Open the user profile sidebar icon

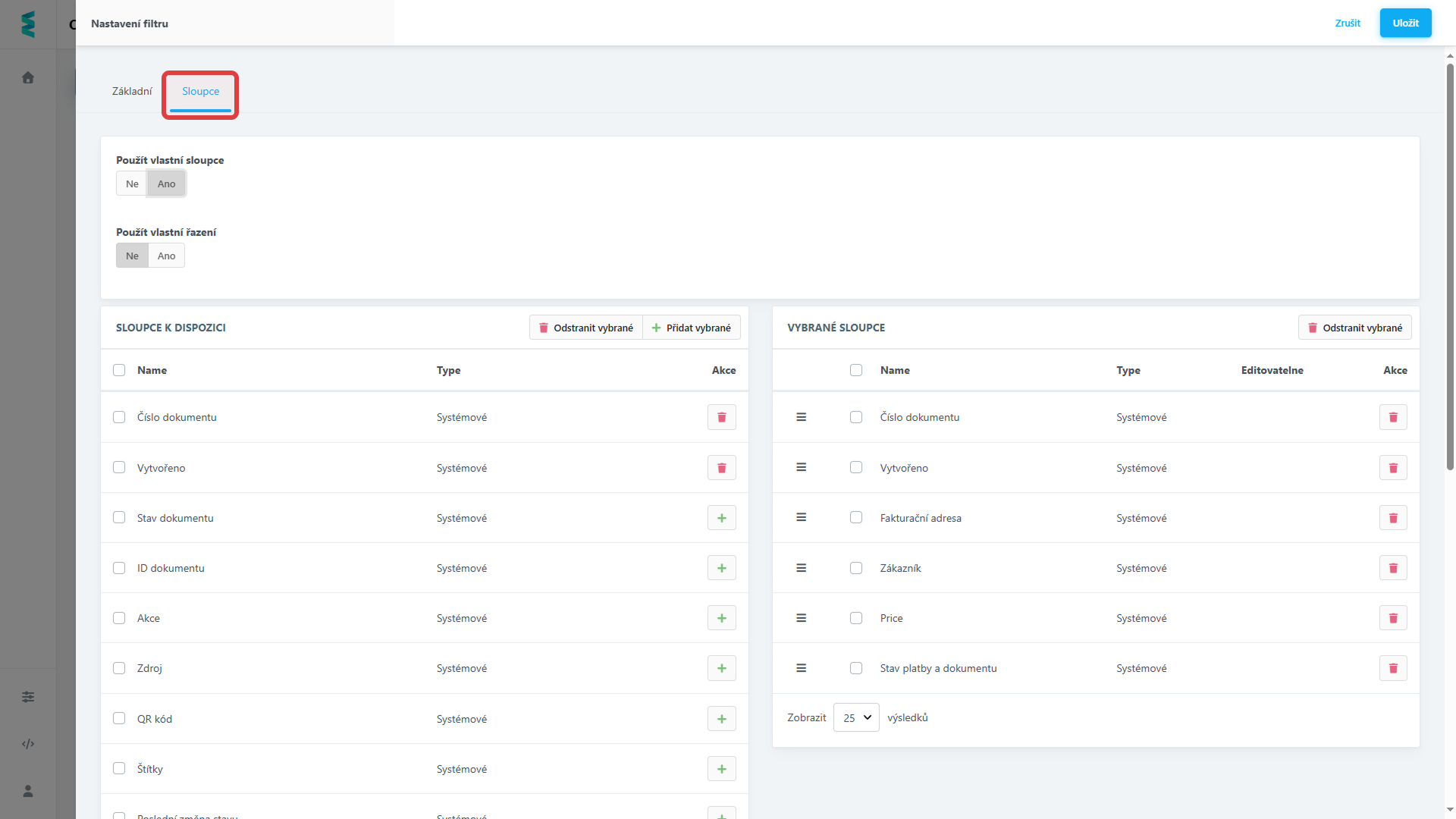click(x=28, y=791)
